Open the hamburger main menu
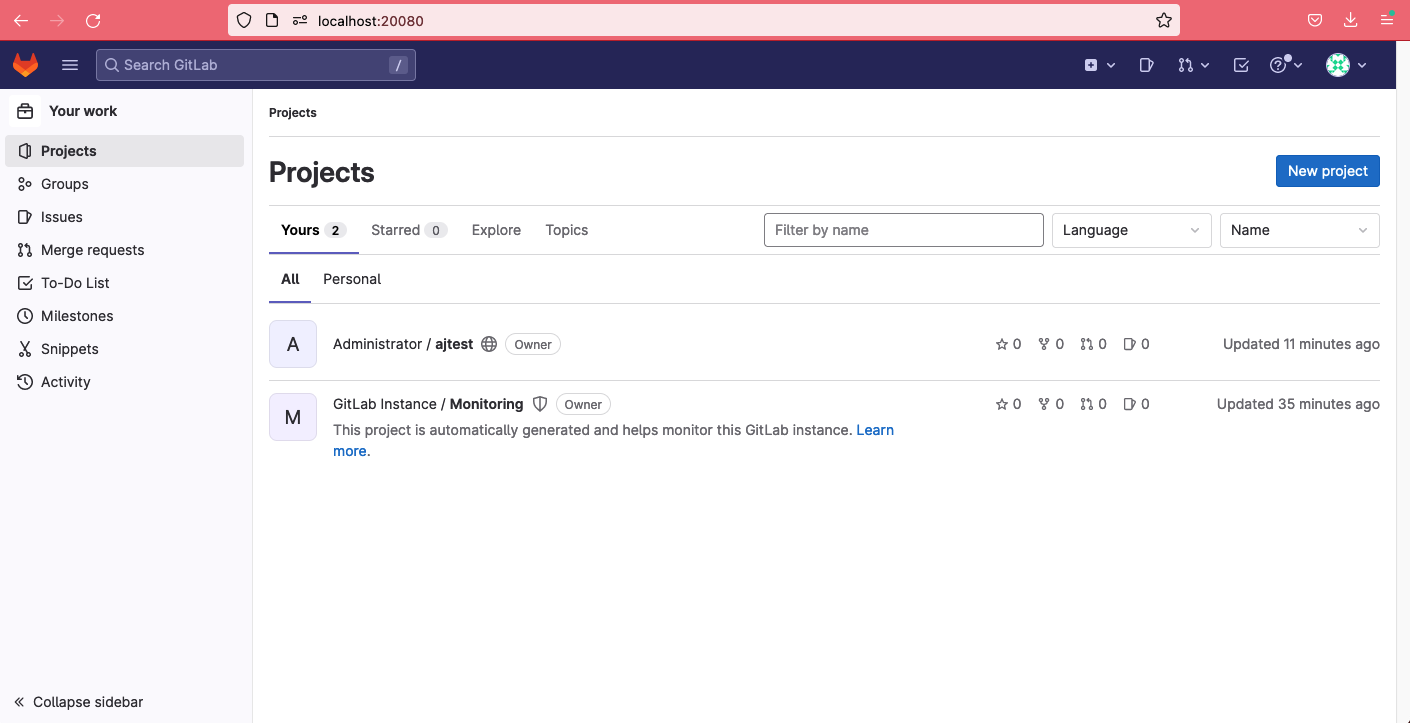1410x723 pixels. tap(70, 65)
